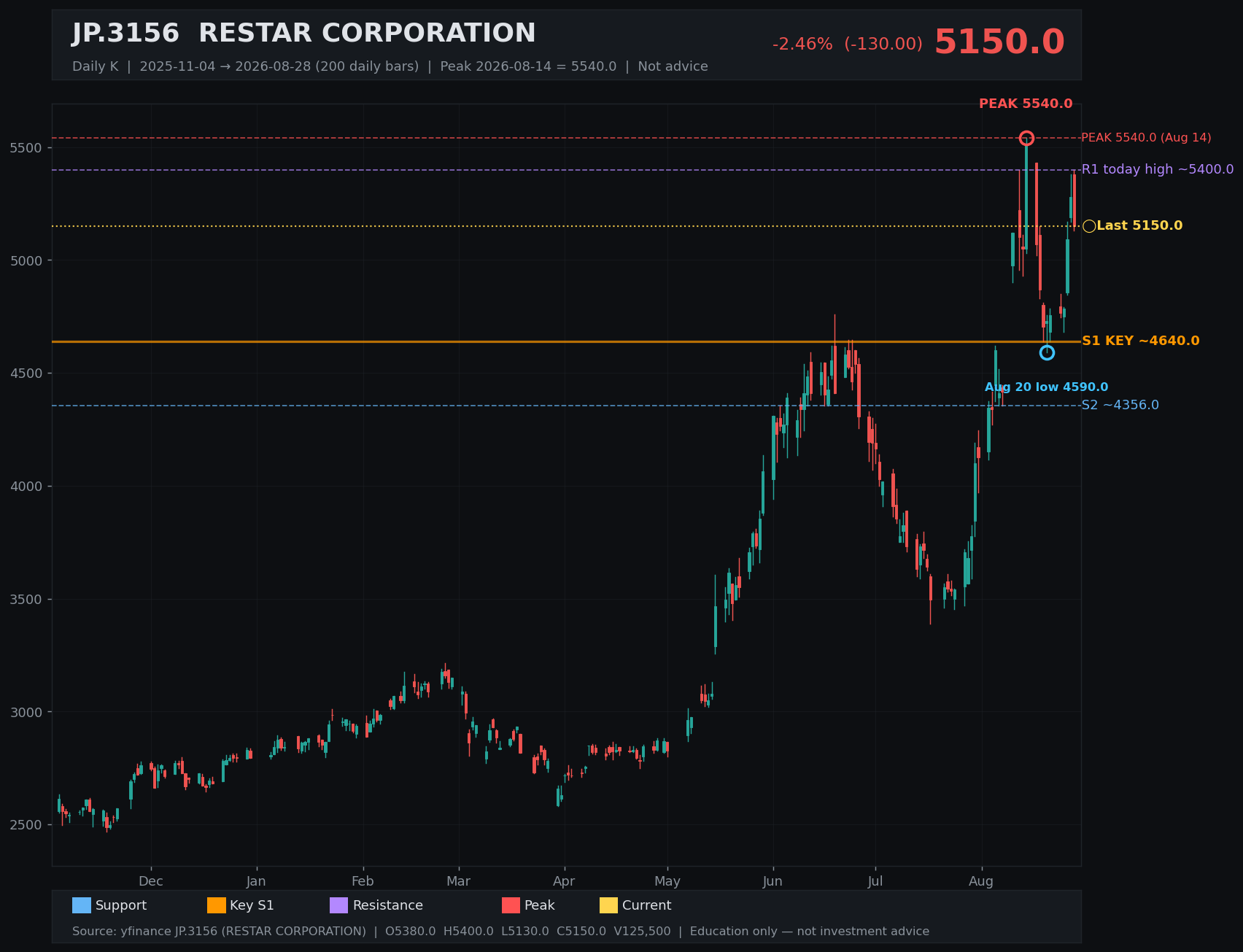Click the "Key S1" legend label
Viewport: 1243px width, 952px height.
(x=252, y=905)
